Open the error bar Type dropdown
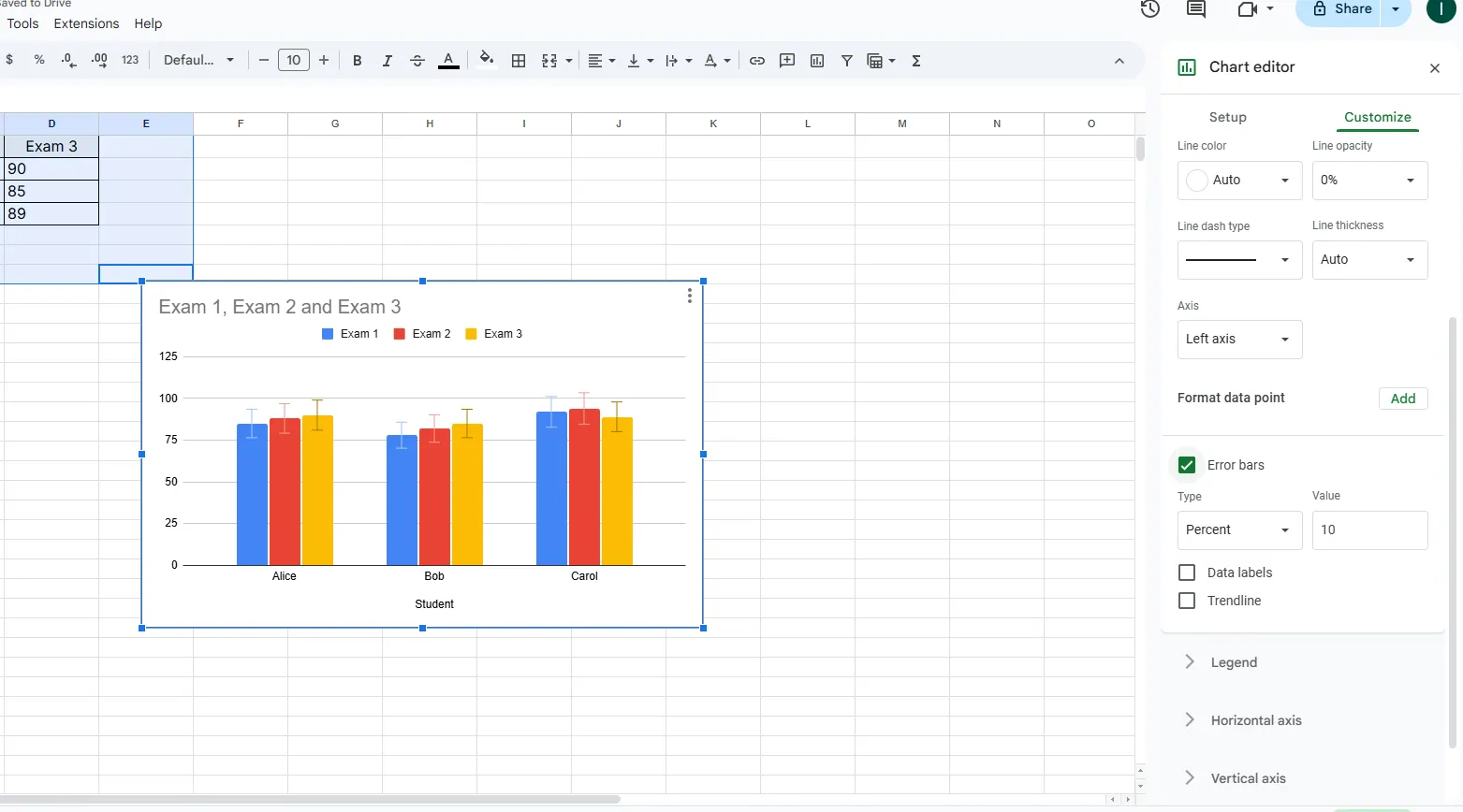 pos(1238,529)
